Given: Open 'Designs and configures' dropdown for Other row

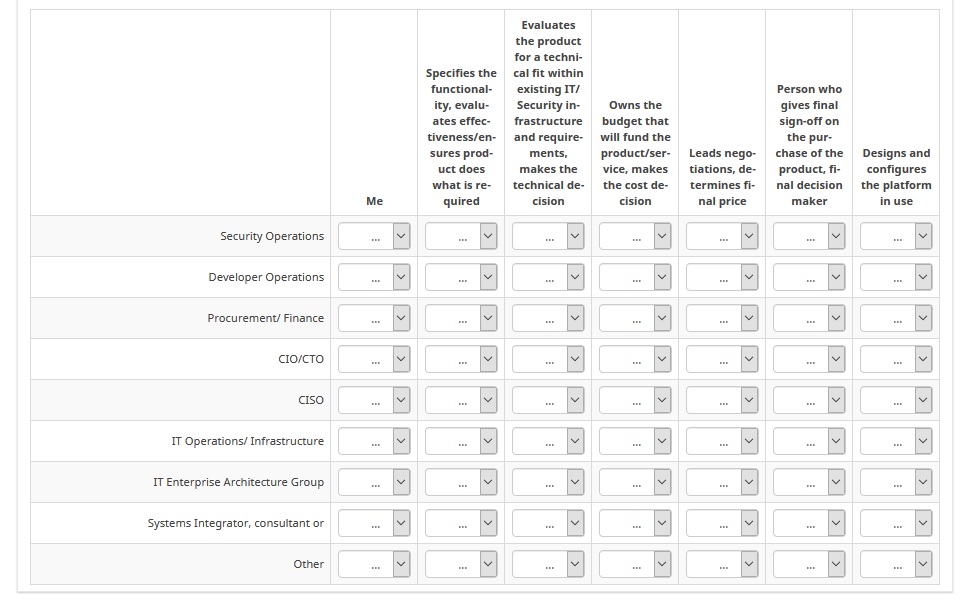Looking at the screenshot, I should (x=896, y=564).
